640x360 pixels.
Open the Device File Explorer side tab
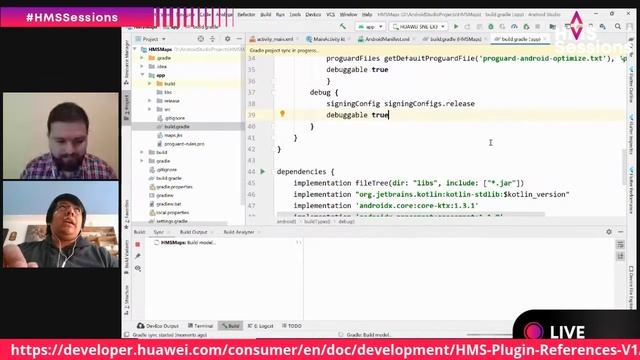[x=631, y=288]
